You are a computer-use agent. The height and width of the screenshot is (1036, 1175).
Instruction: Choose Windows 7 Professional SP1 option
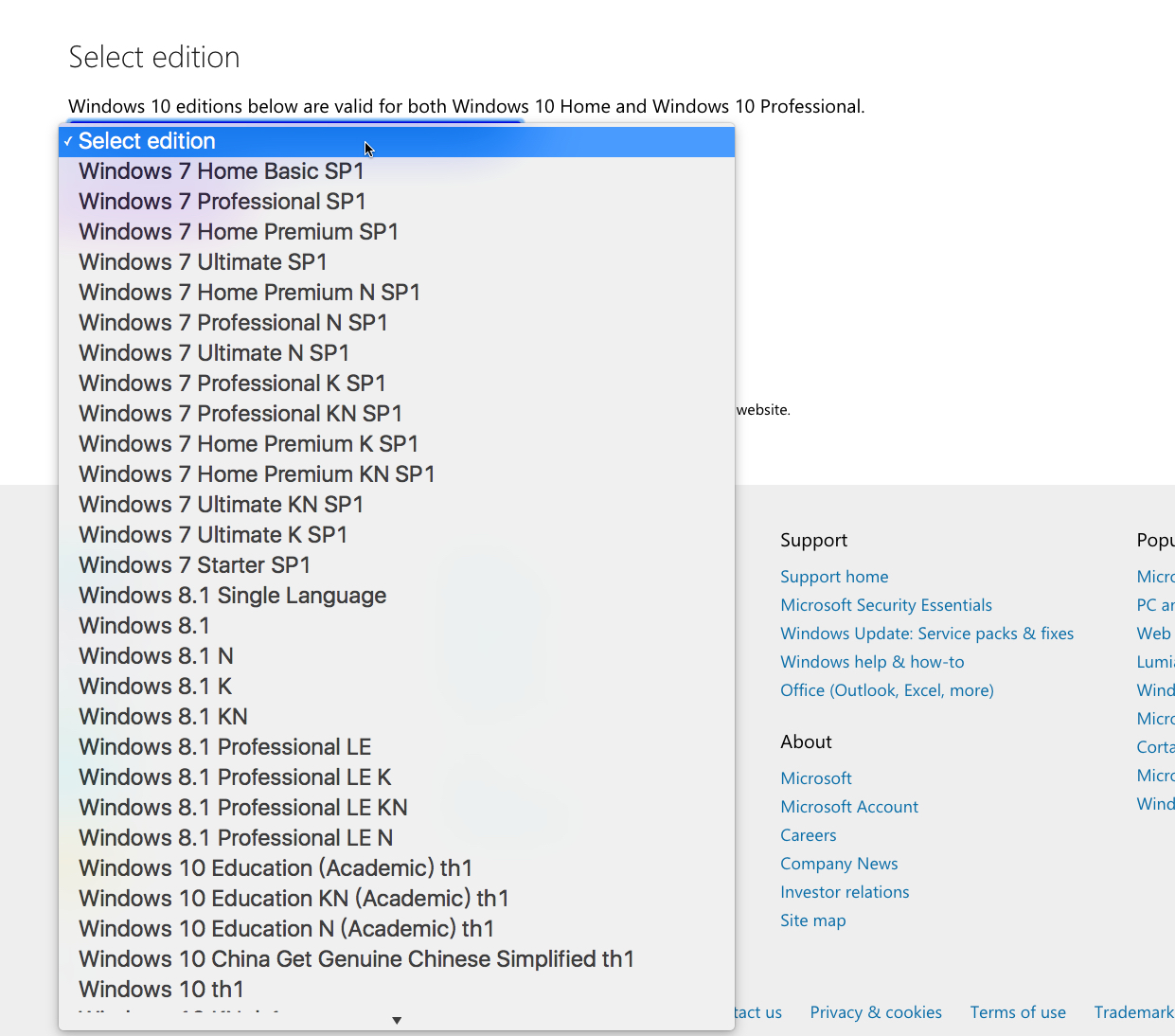pos(397,202)
